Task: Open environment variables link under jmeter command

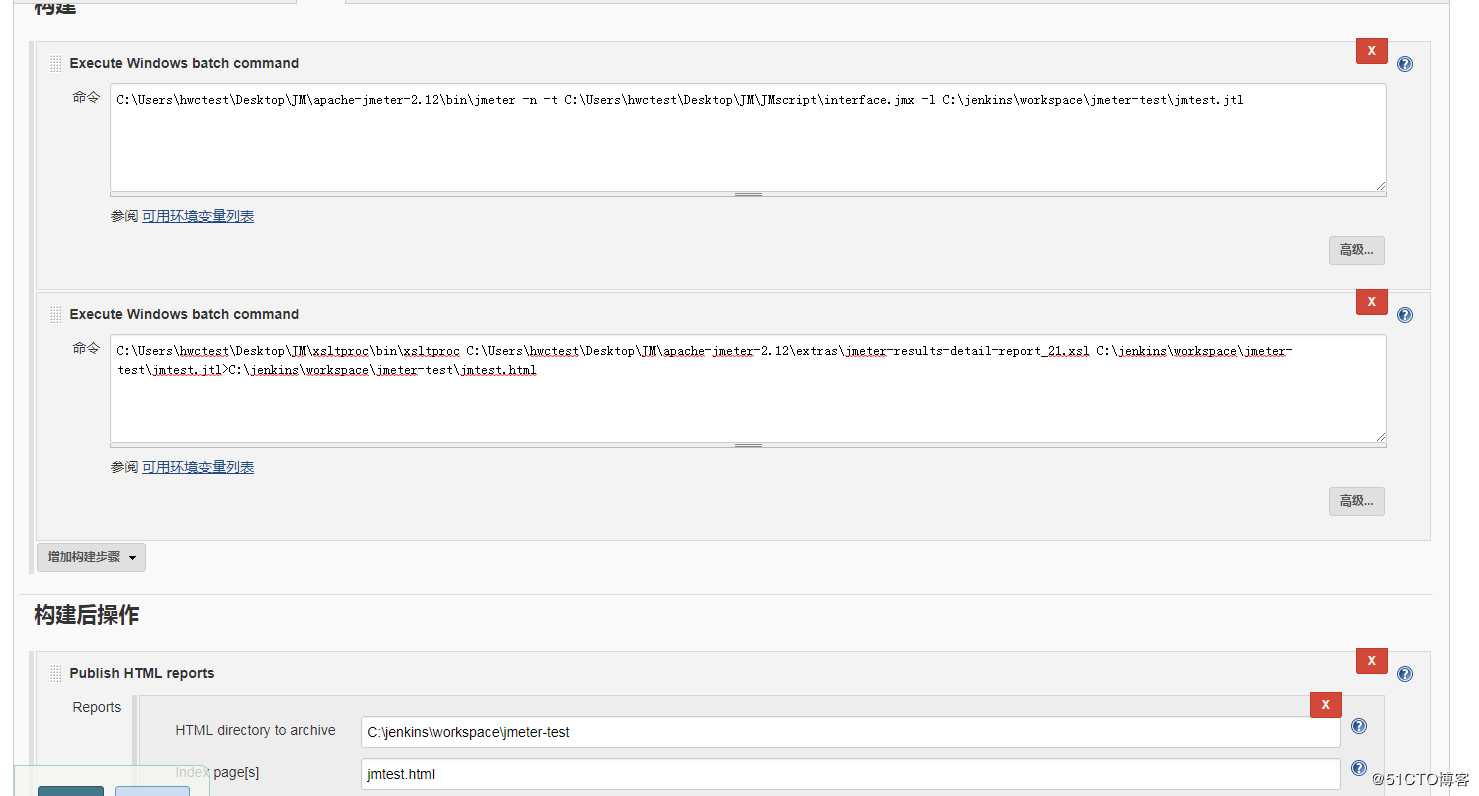Action: point(198,216)
